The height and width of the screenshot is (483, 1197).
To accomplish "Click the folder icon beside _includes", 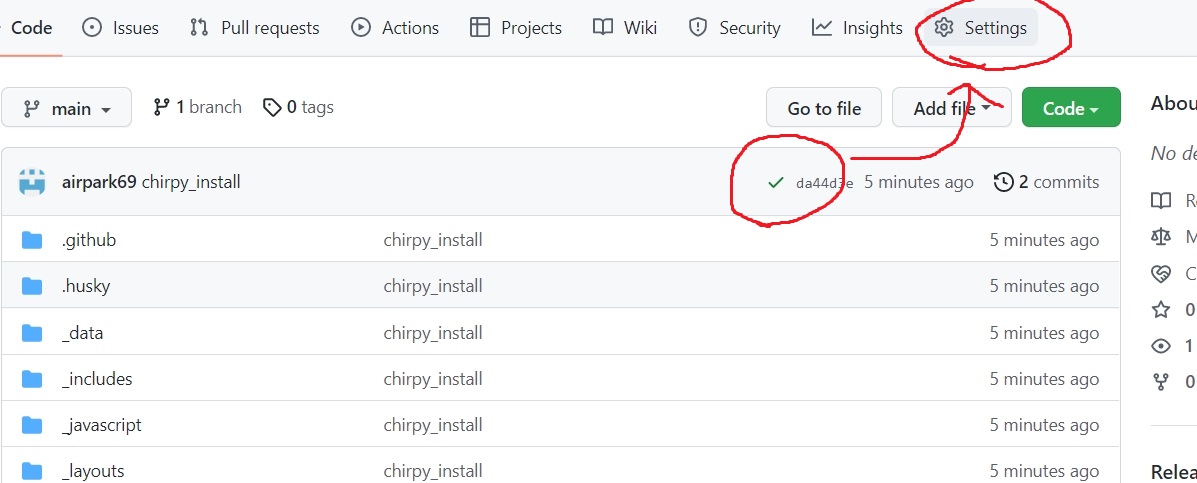I will pyautogui.click(x=32, y=379).
